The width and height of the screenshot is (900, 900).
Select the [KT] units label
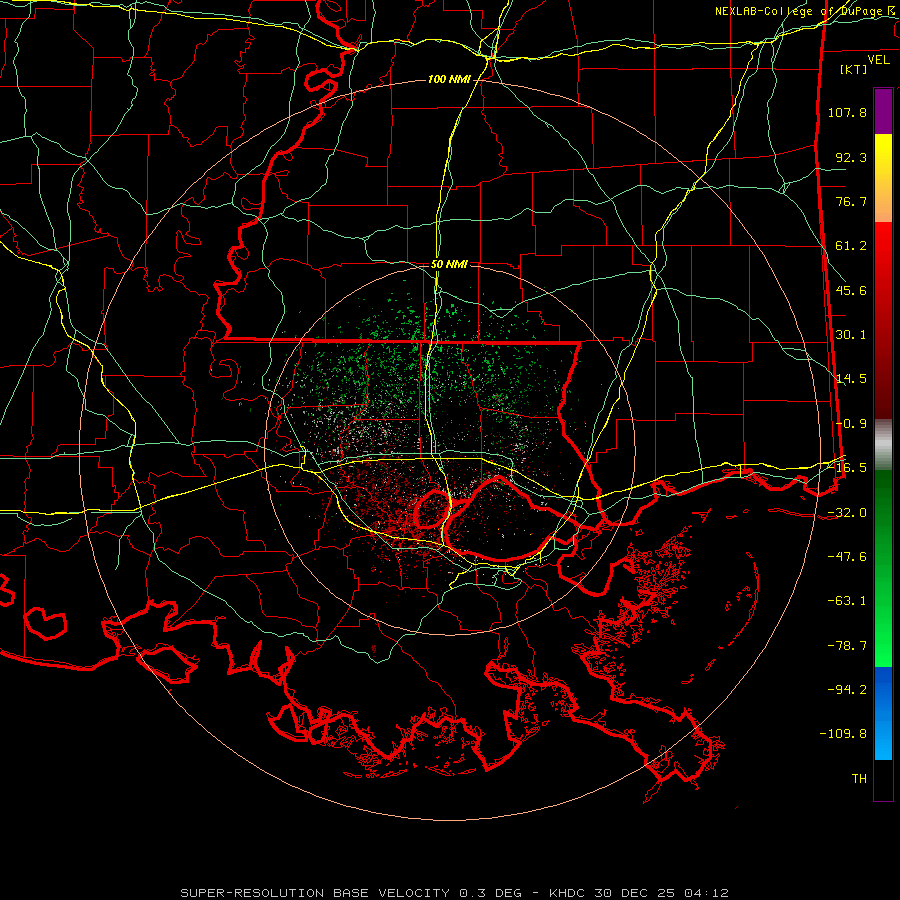853,69
